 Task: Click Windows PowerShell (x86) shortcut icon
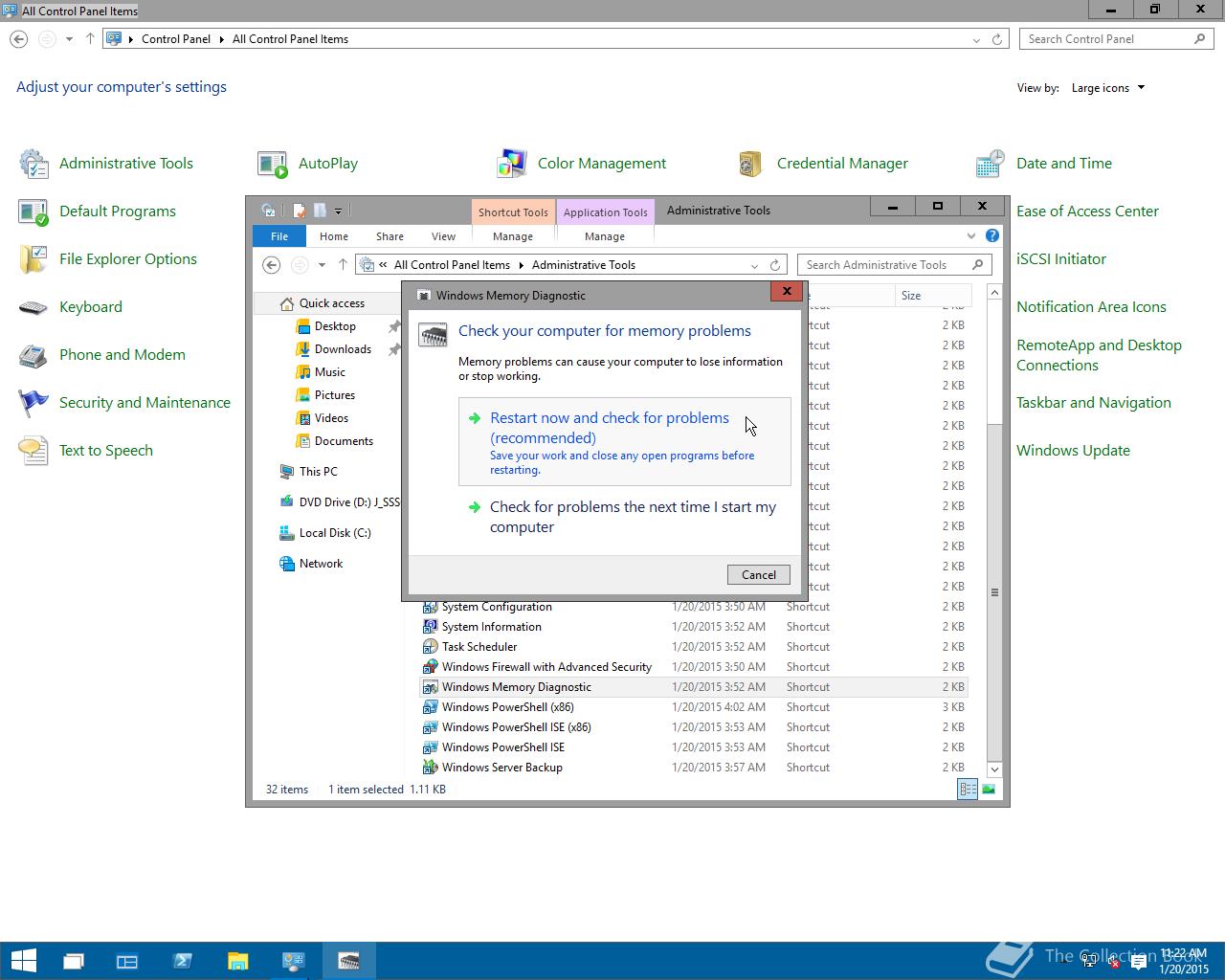[431, 707]
